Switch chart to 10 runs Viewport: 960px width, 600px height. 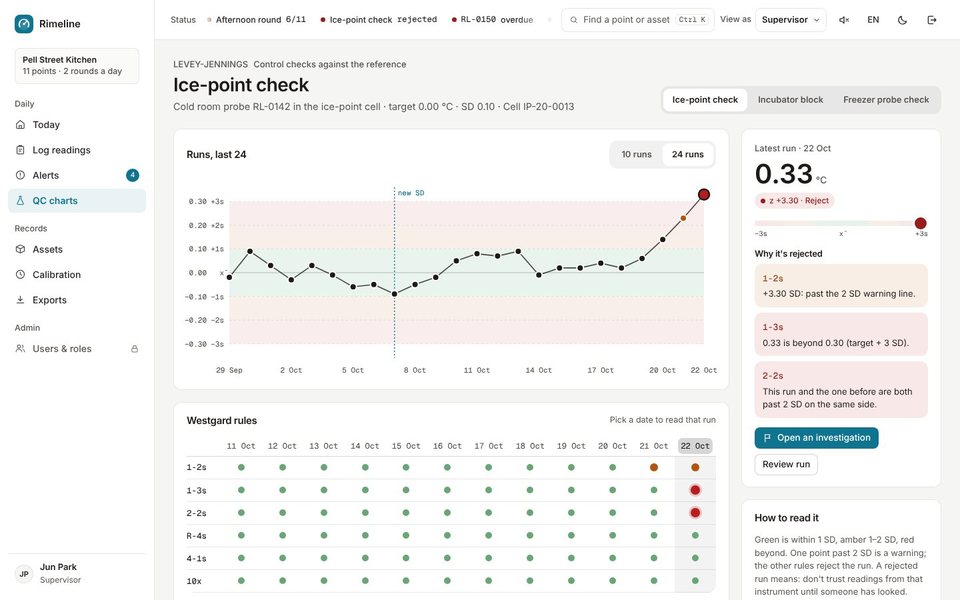pyautogui.click(x=636, y=154)
